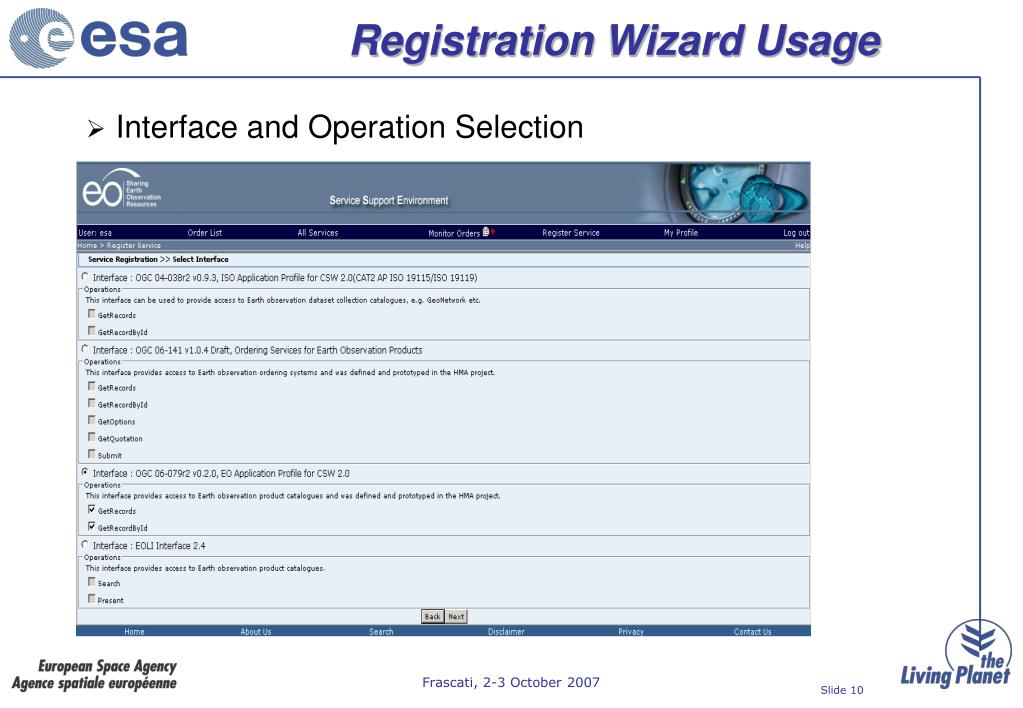Click Search in the footer bar
The height and width of the screenshot is (708, 1023).
pos(381,632)
